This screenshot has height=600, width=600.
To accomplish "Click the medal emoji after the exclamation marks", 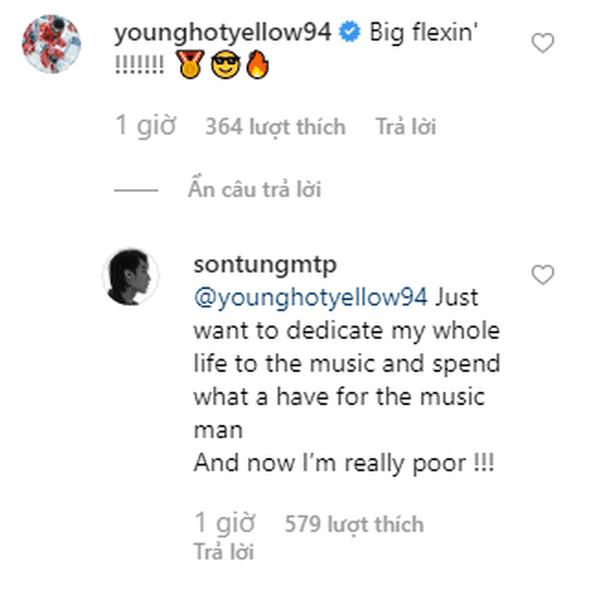I will point(191,68).
